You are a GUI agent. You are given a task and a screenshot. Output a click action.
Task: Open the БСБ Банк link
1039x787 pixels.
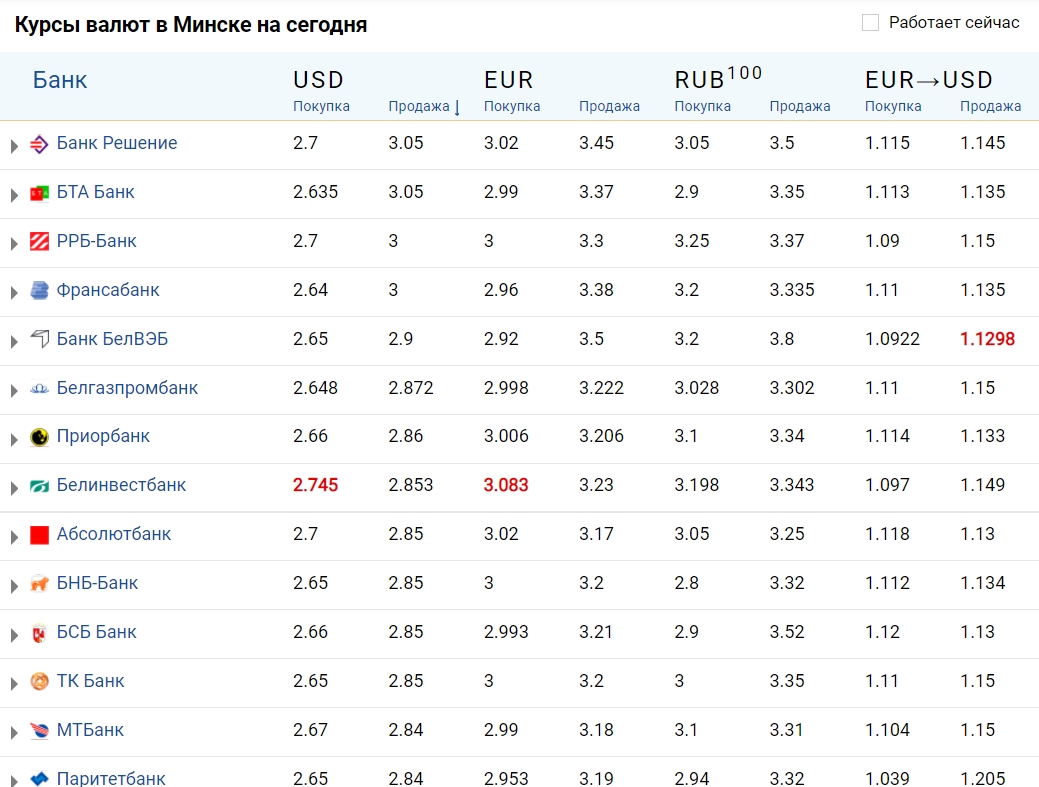pyautogui.click(x=97, y=633)
